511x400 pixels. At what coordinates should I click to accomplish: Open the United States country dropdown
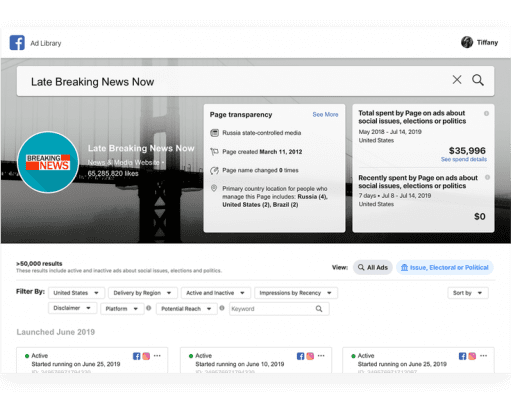click(76, 293)
